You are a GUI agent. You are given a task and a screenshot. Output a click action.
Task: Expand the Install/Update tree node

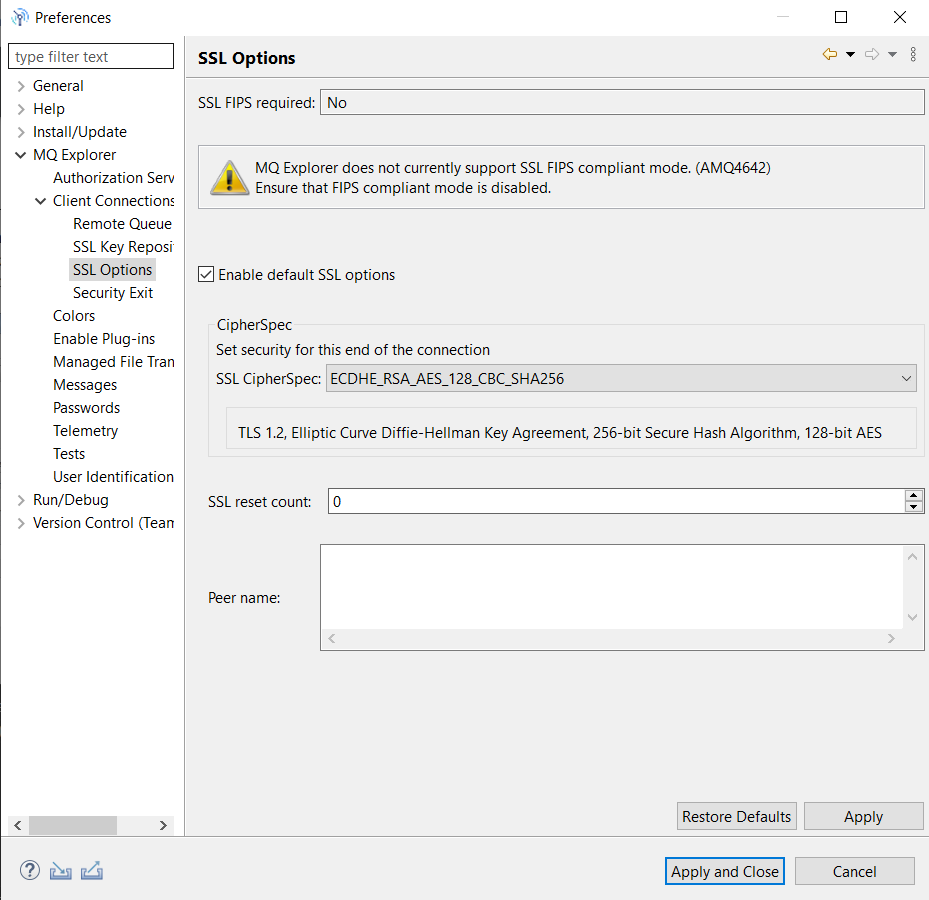[21, 132]
